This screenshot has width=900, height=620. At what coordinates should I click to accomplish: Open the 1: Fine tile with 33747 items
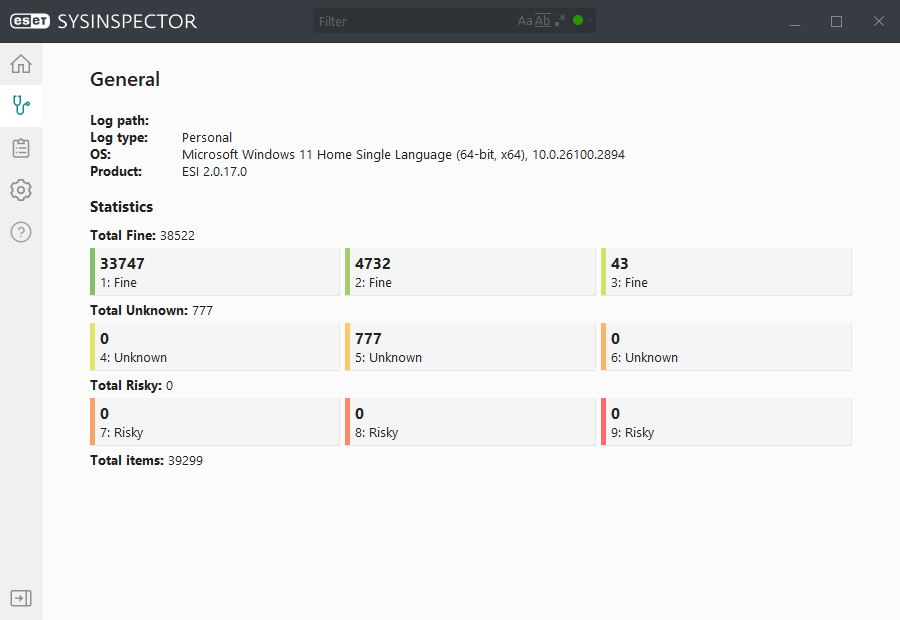click(215, 272)
